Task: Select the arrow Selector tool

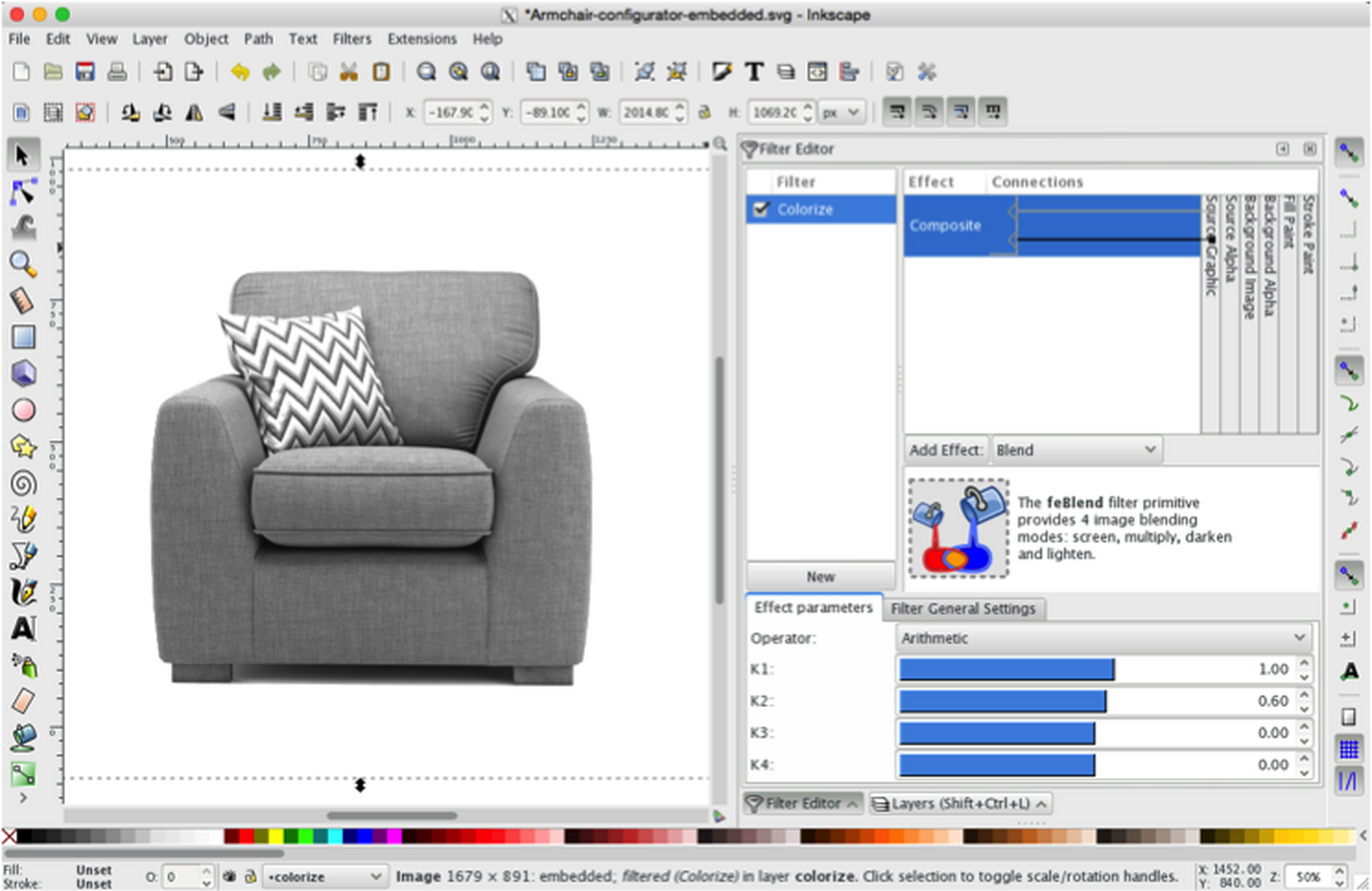Action: tap(23, 156)
